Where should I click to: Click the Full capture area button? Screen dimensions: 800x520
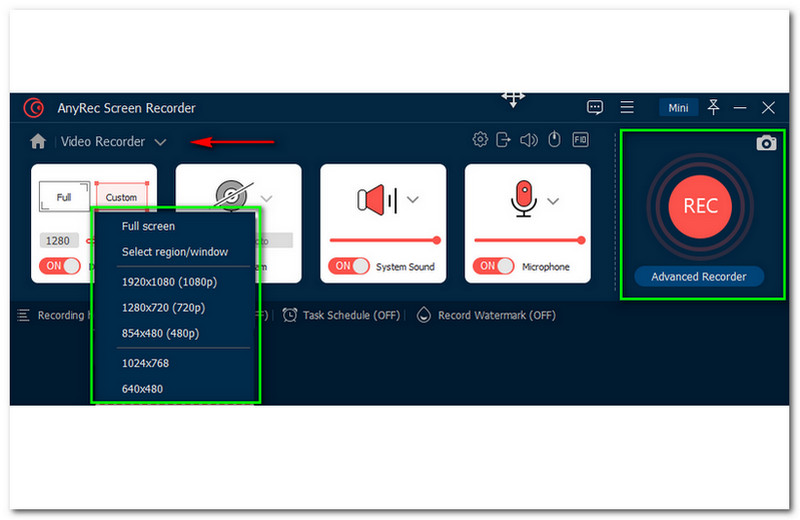pos(64,196)
